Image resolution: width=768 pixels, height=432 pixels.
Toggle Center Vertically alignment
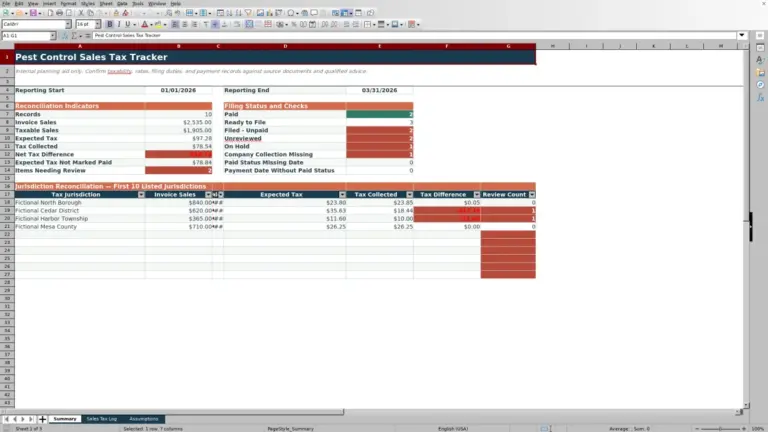(x=215, y=24)
